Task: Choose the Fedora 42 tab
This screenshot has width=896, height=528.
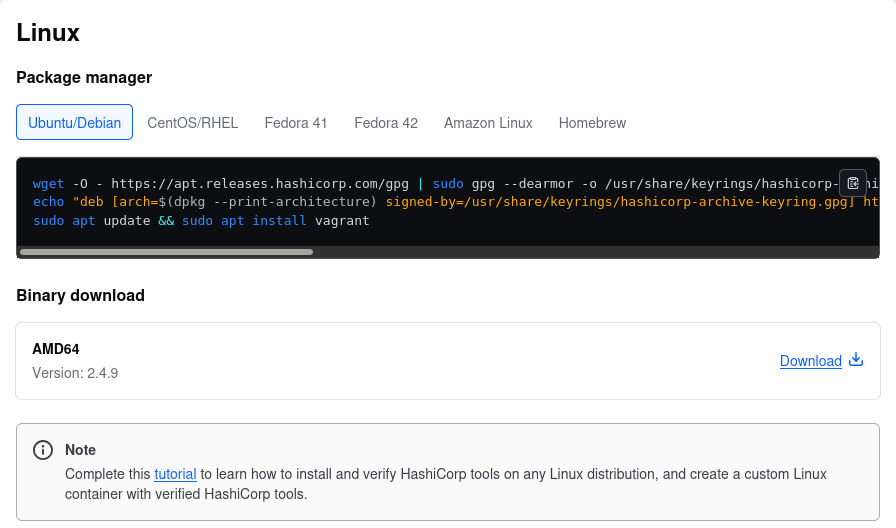Action: tap(386, 123)
